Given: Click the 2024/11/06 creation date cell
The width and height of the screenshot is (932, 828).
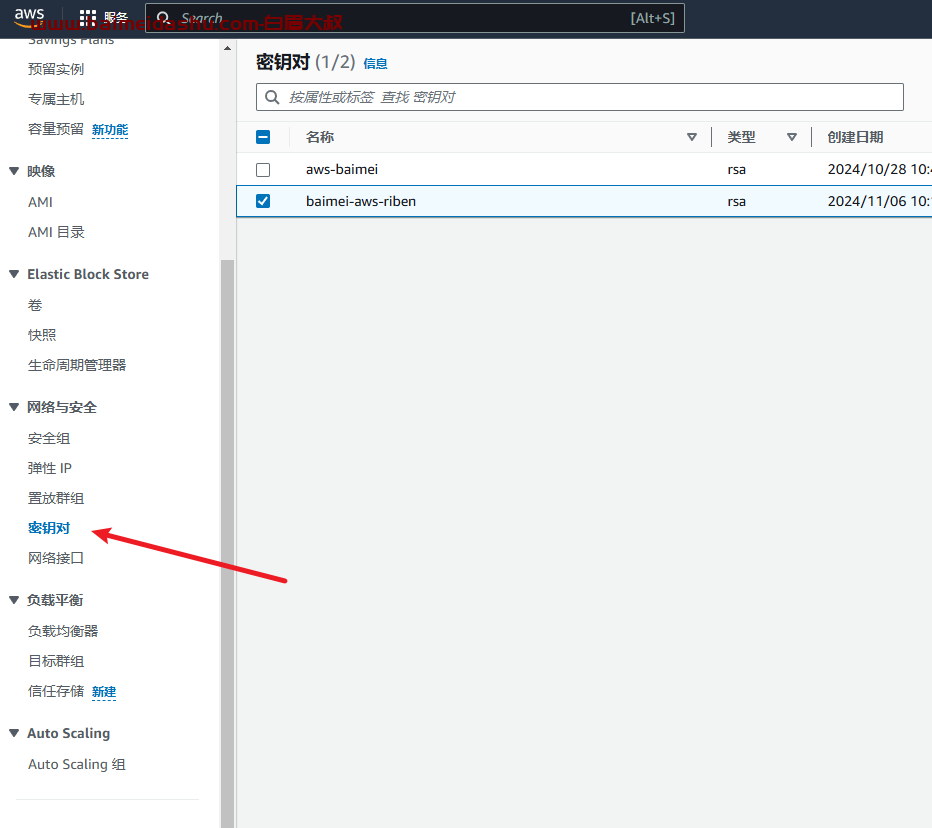Looking at the screenshot, I should 880,202.
